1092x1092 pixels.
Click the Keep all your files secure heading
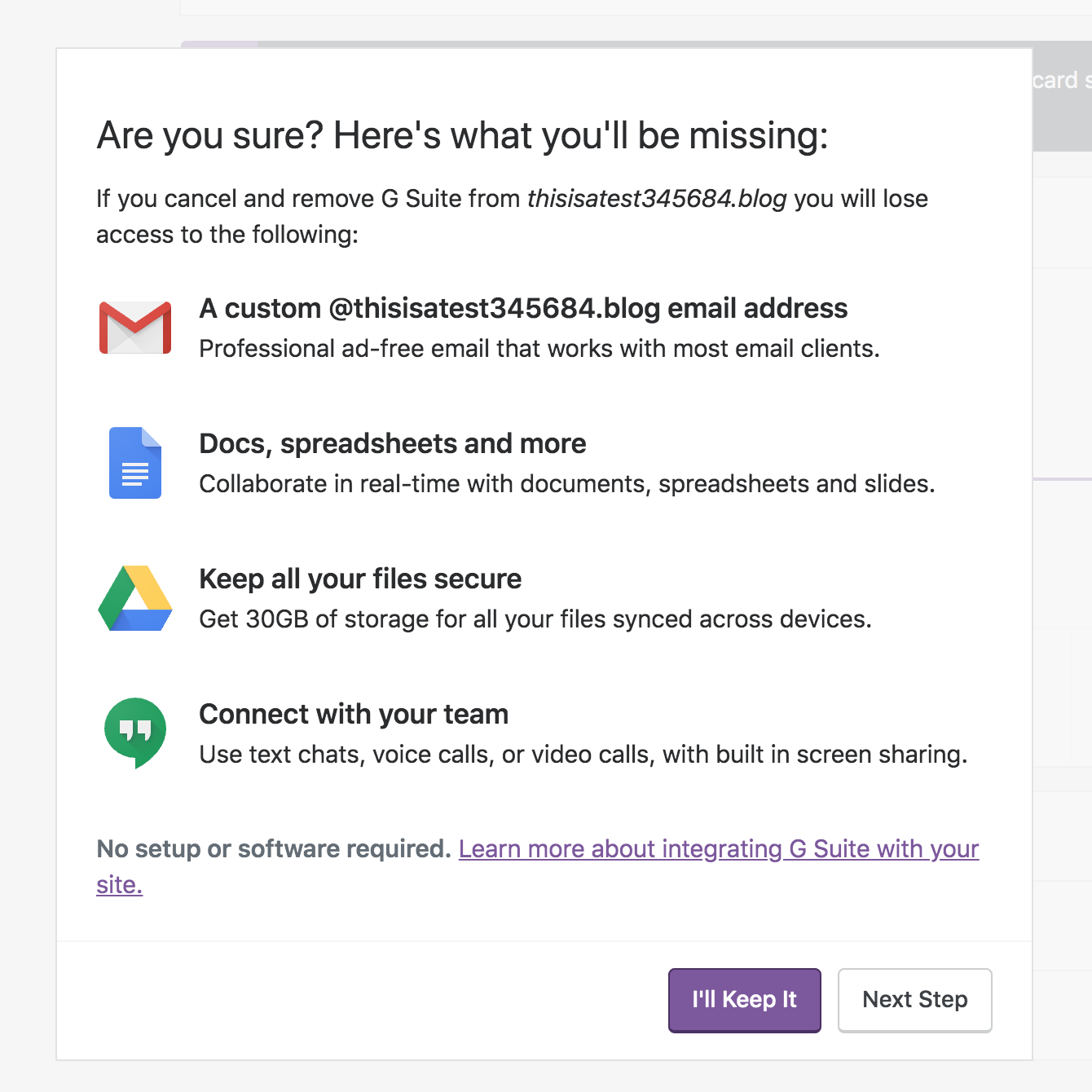pyautogui.click(x=360, y=579)
